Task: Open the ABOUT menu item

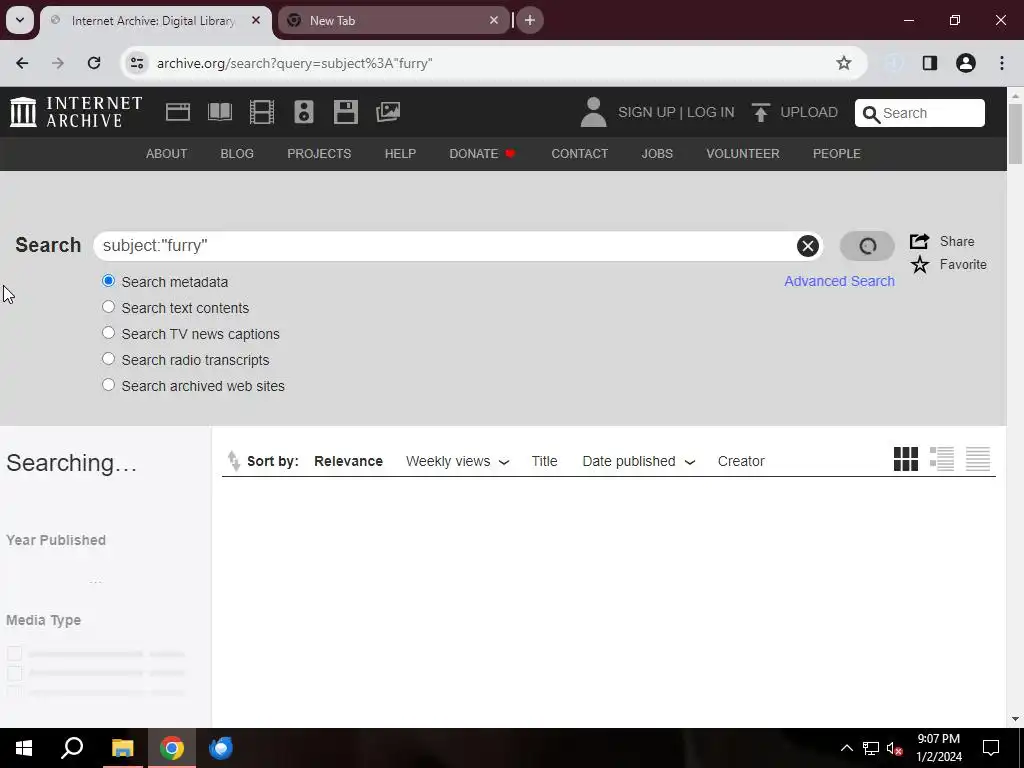Action: [166, 153]
